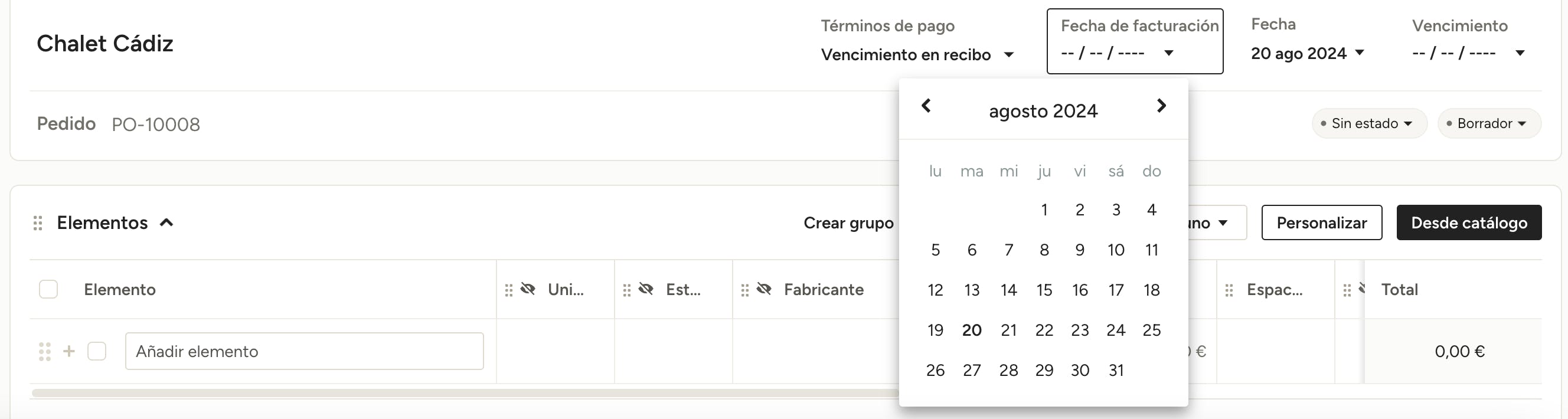Click the Añadir elemento input field
The height and width of the screenshot is (419, 1568).
point(305,351)
